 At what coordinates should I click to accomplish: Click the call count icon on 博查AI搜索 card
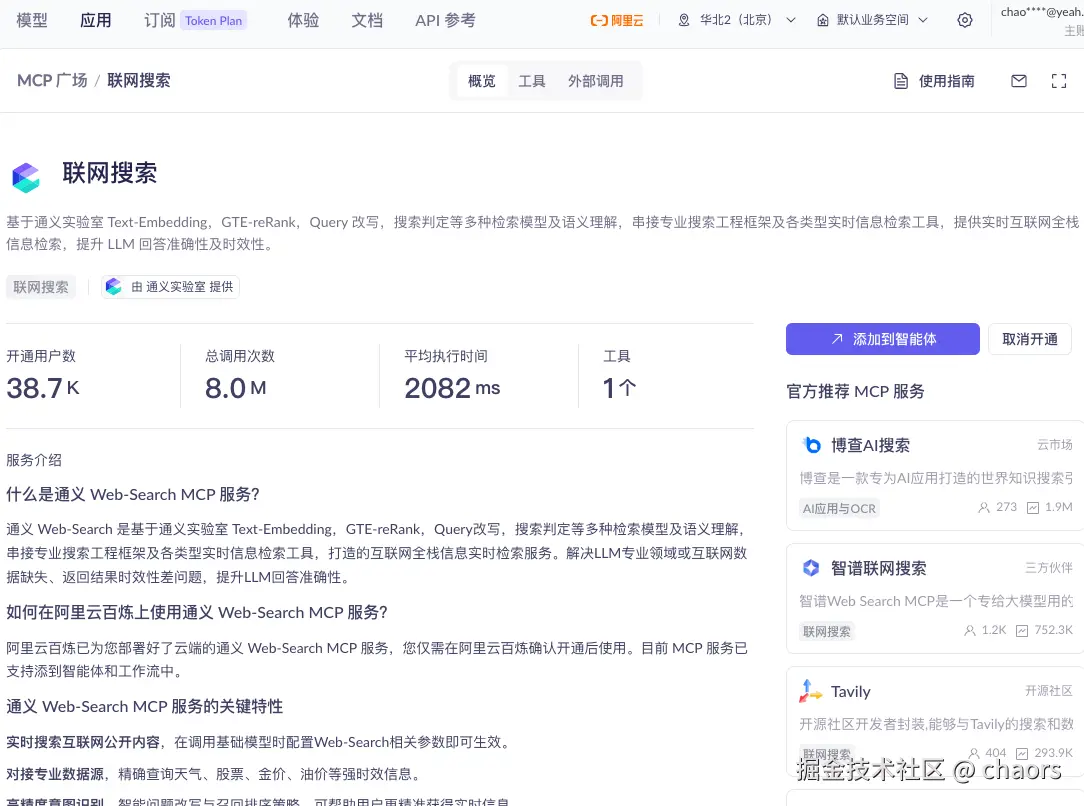tap(1033, 507)
